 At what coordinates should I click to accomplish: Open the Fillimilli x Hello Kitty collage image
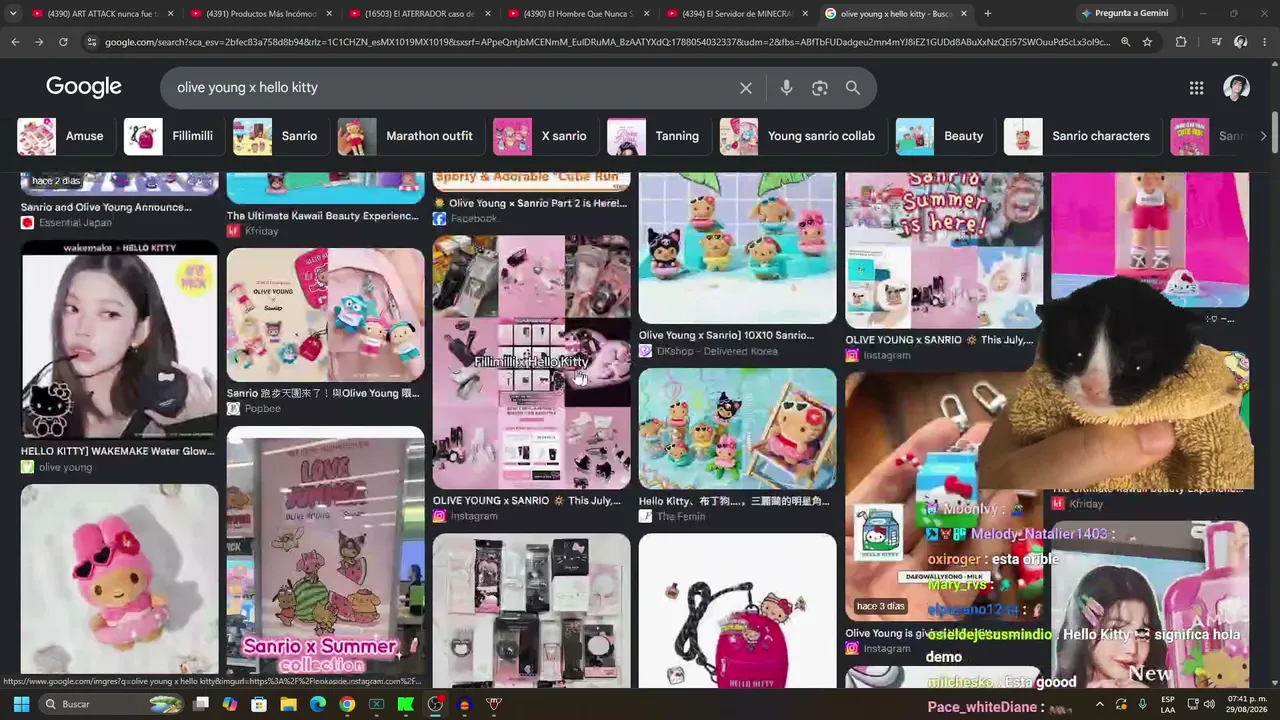531,362
